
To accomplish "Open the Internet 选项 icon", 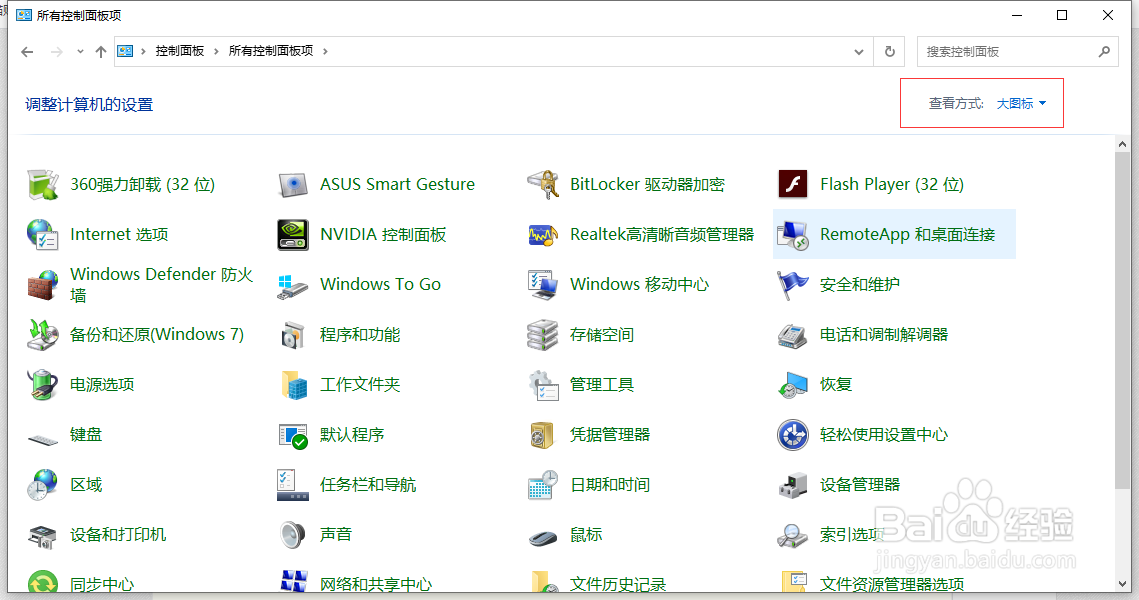I will pyautogui.click(x=43, y=235).
